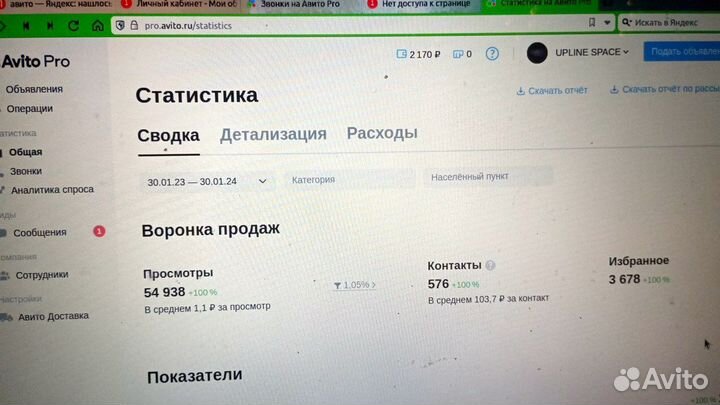Switch to the Звонки на Авито Pro tab
Image resolution: width=720 pixels, height=405 pixels.
295,4
